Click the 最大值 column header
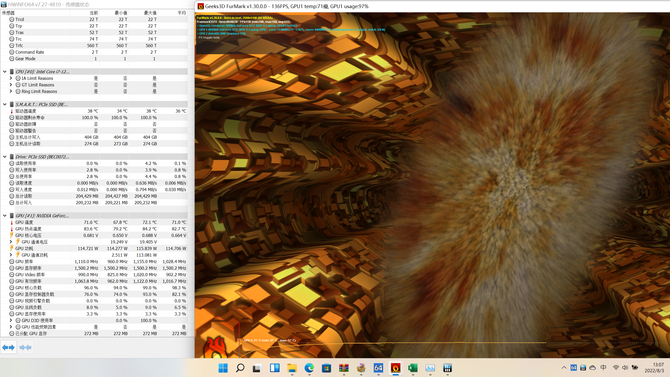Screen dimensions: 670x377 pyautogui.click(x=150, y=13)
